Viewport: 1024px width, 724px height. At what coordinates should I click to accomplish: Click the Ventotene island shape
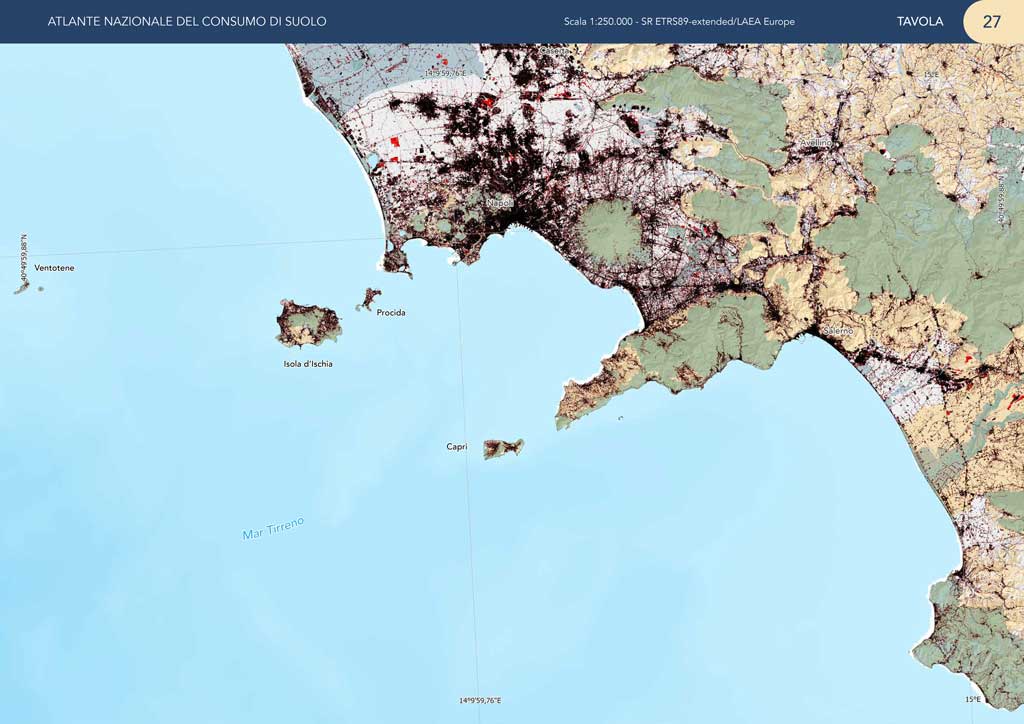click(22, 288)
